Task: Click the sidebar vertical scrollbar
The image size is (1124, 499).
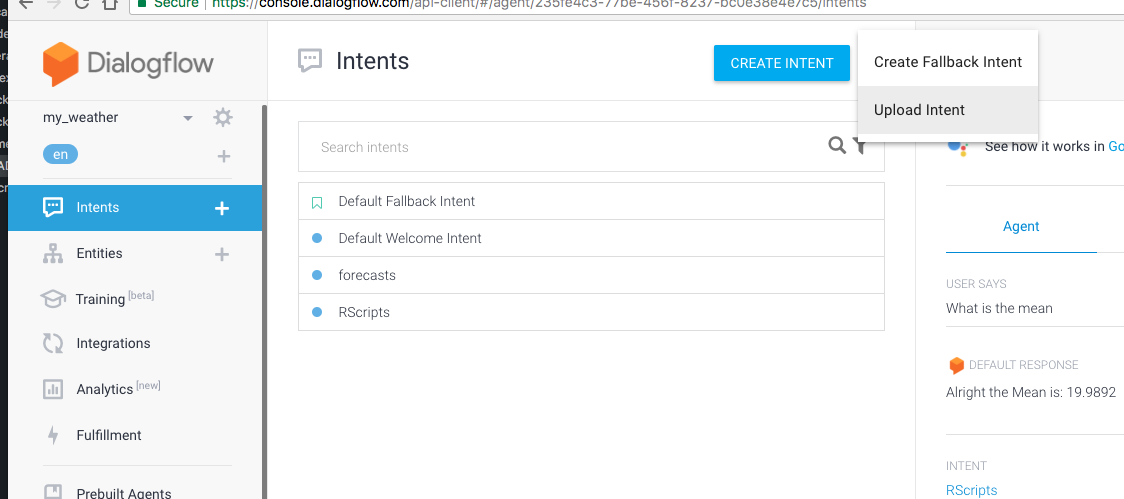Action: click(x=265, y=301)
